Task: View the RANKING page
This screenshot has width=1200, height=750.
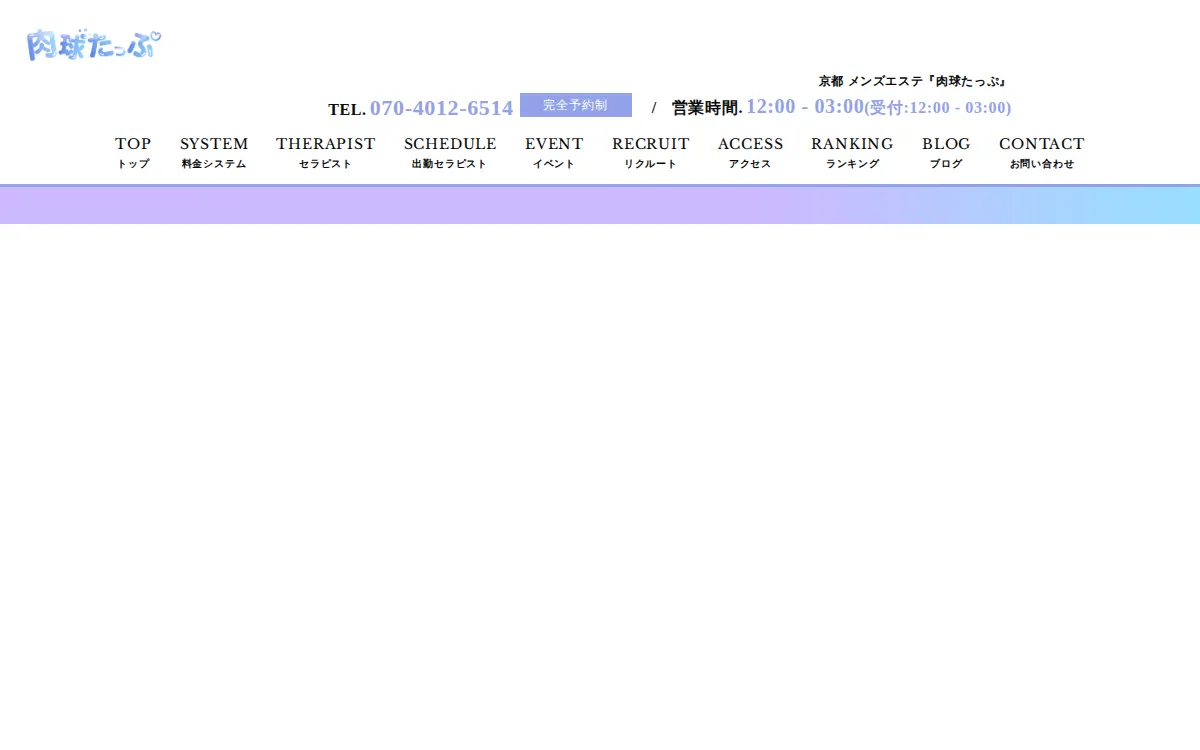Action: click(852, 152)
